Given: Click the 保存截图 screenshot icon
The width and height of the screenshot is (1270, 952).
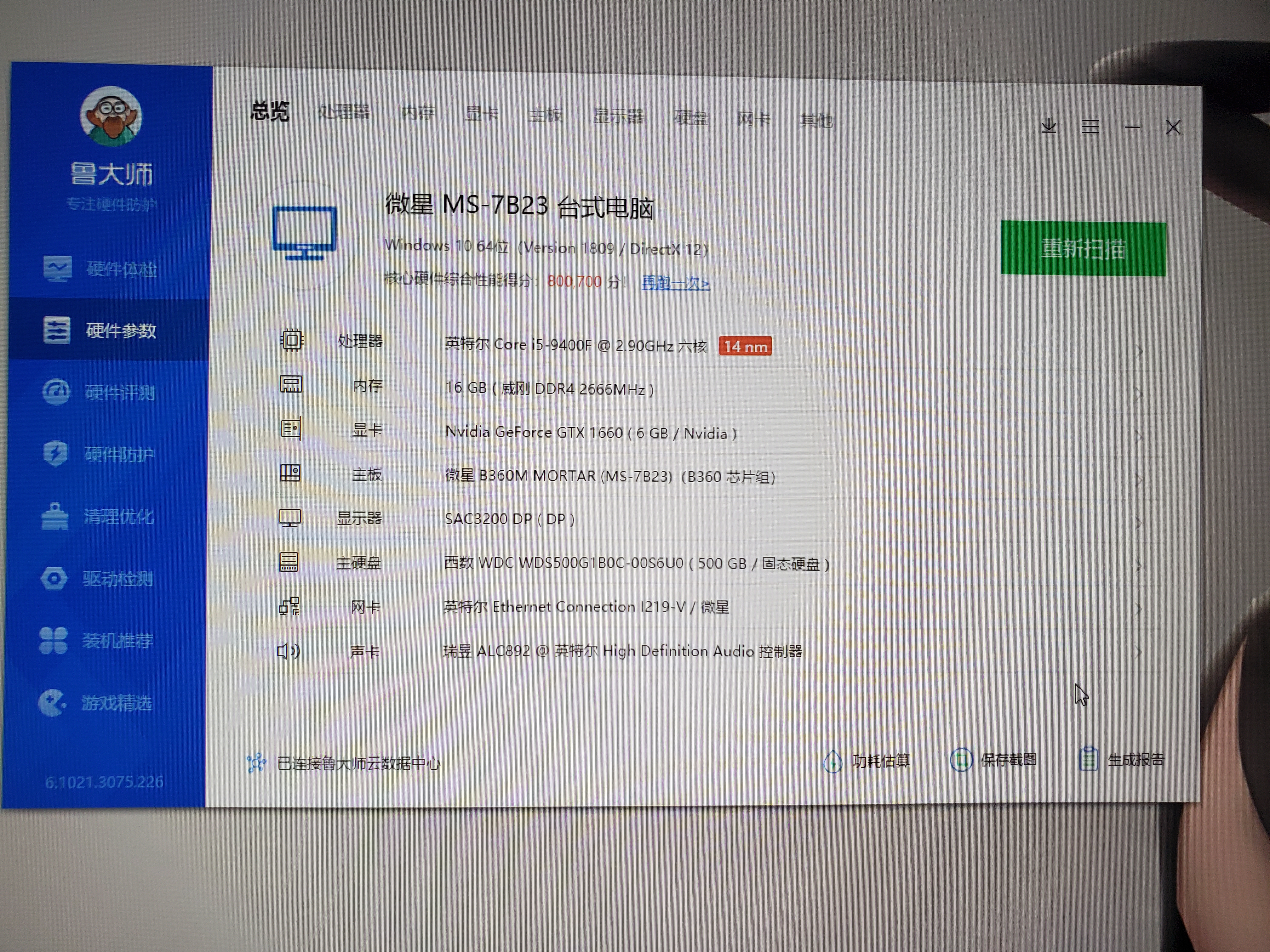Looking at the screenshot, I should pos(961,760).
